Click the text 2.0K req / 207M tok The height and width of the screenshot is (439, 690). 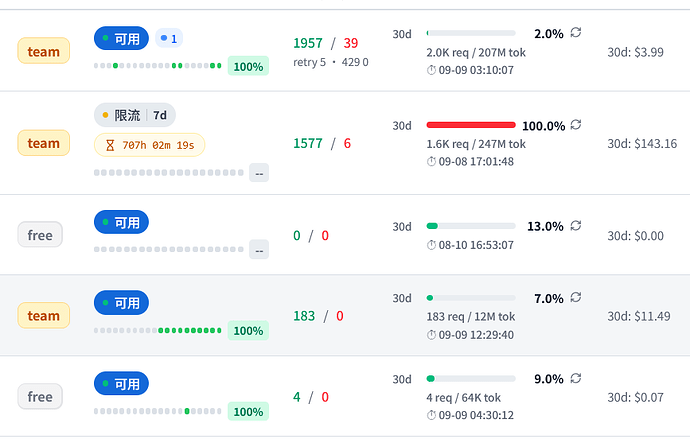[476, 52]
